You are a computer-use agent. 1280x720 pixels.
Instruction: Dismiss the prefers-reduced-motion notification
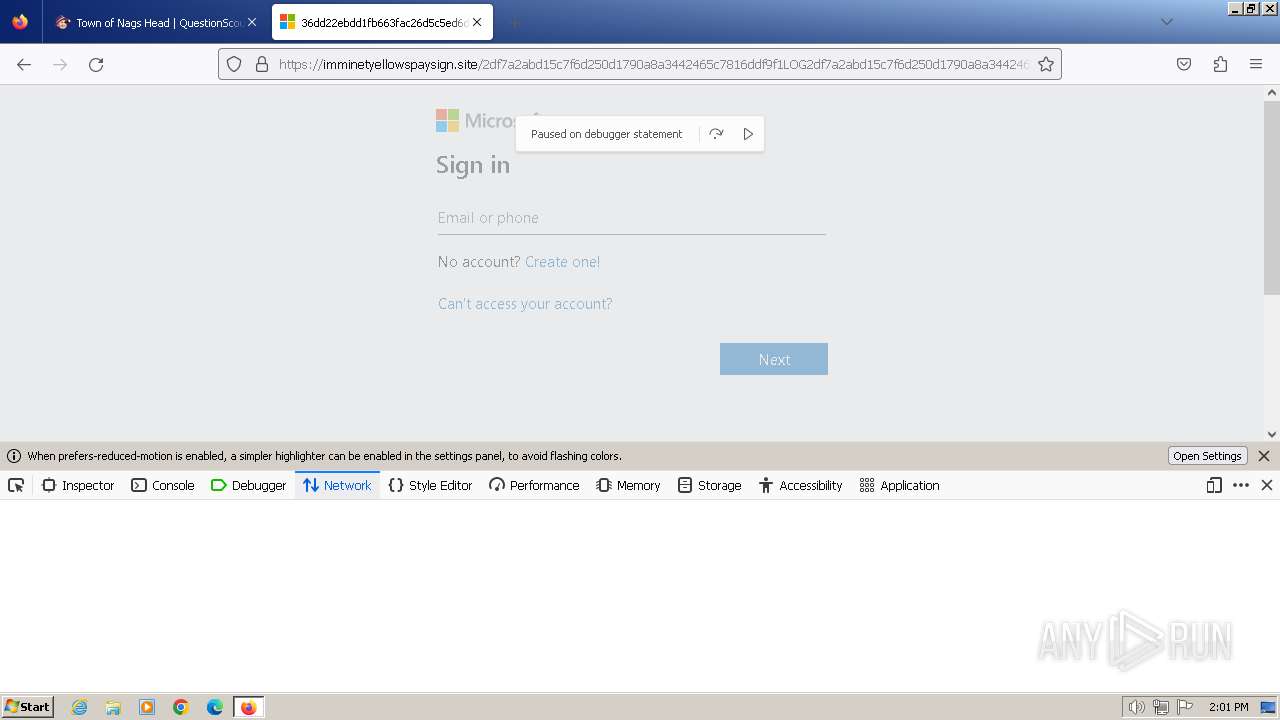point(1264,456)
